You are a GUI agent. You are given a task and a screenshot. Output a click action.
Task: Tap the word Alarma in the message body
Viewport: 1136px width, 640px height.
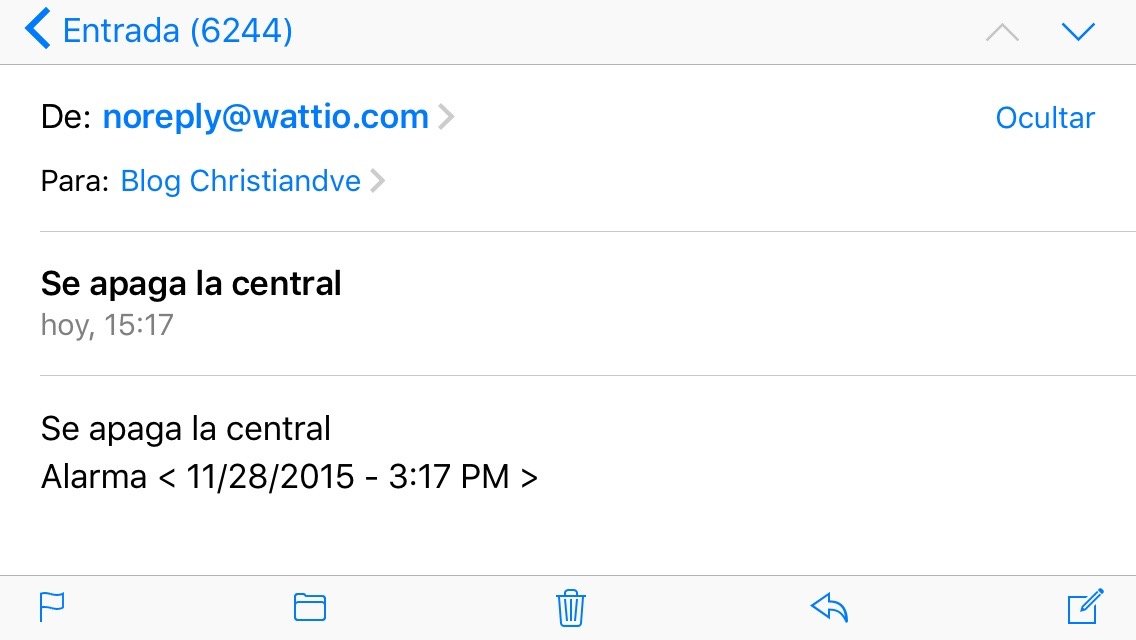[94, 477]
